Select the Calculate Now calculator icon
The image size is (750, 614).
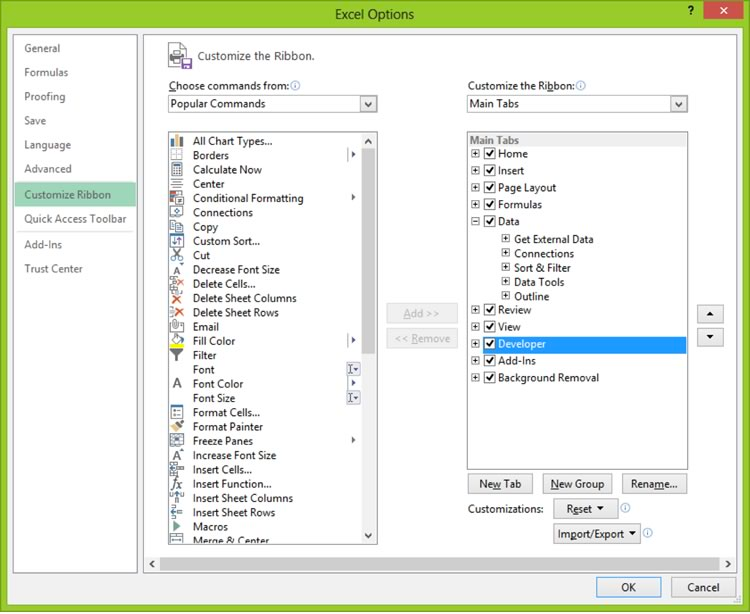pos(177,170)
